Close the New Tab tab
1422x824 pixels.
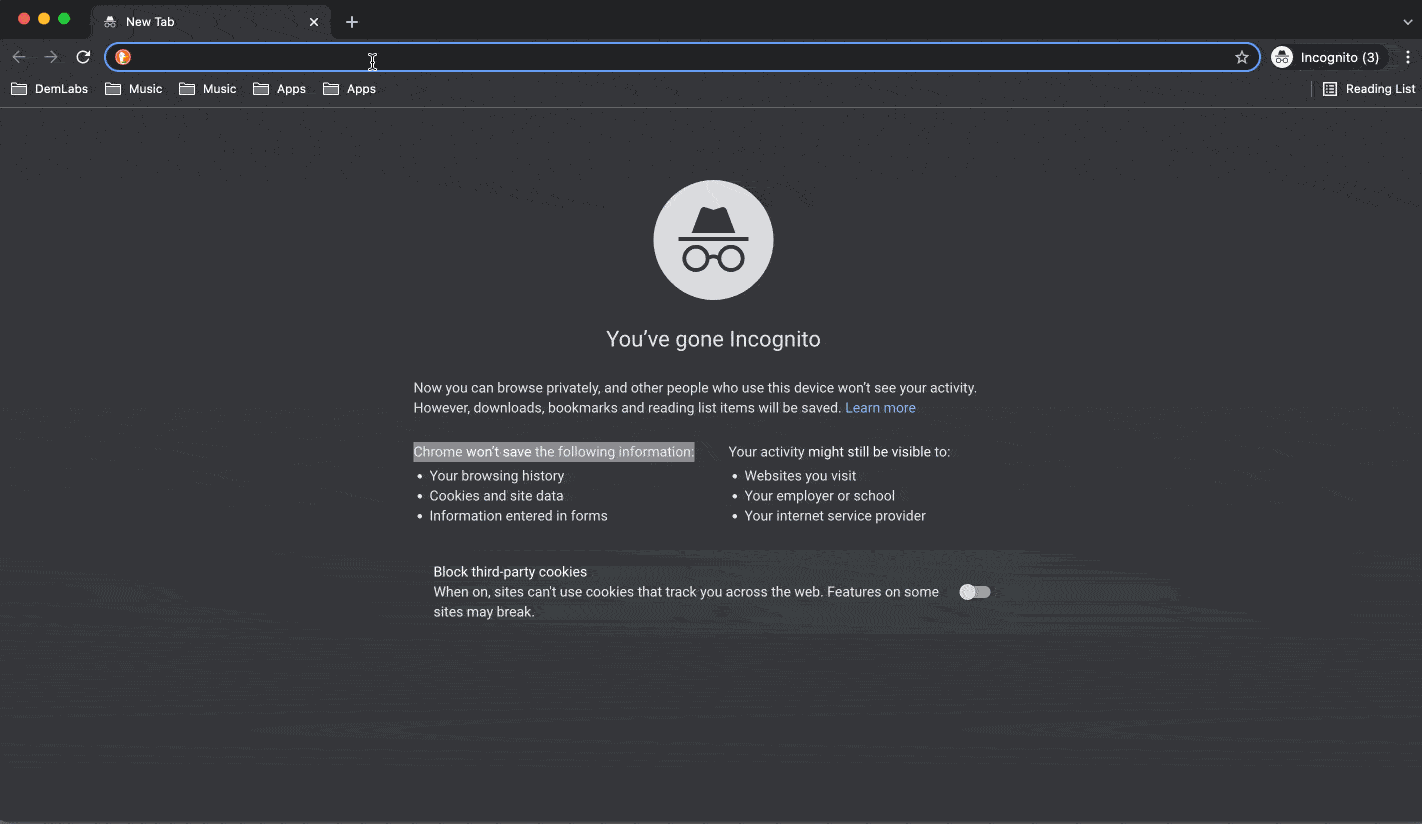pyautogui.click(x=314, y=22)
